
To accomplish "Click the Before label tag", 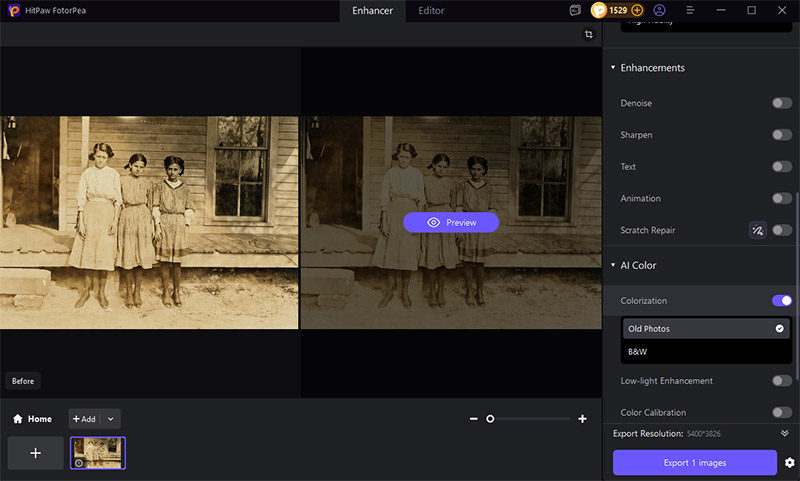I will [x=23, y=381].
